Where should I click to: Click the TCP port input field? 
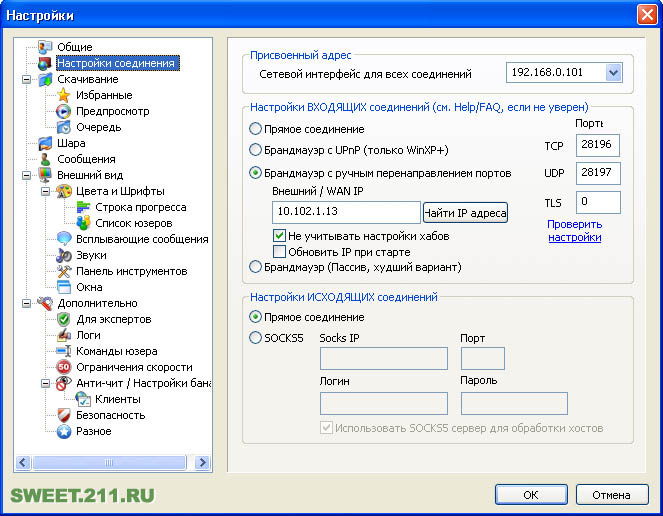tap(598, 145)
